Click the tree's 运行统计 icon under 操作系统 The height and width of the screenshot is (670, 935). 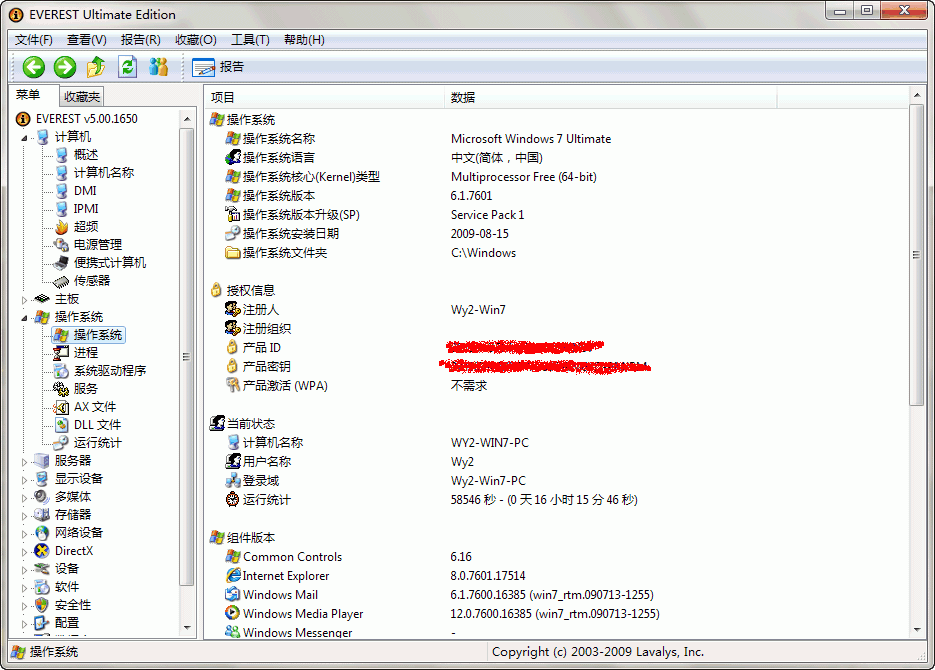[x=61, y=443]
